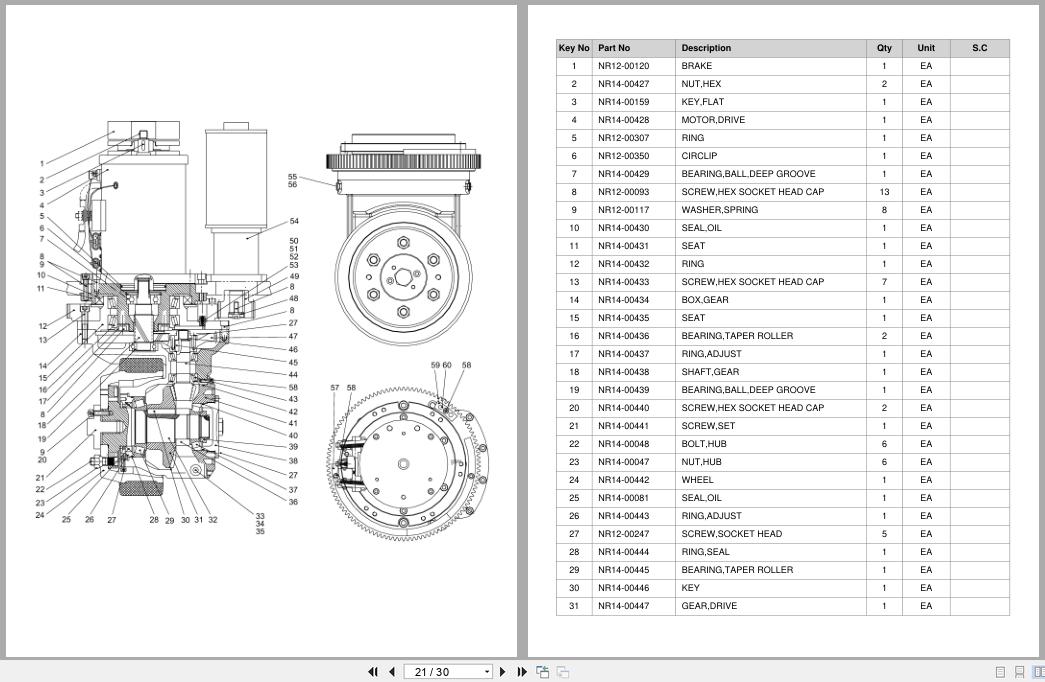Open the page number dropdown arrow
Screen dimensions: 1045x682
coord(487,672)
